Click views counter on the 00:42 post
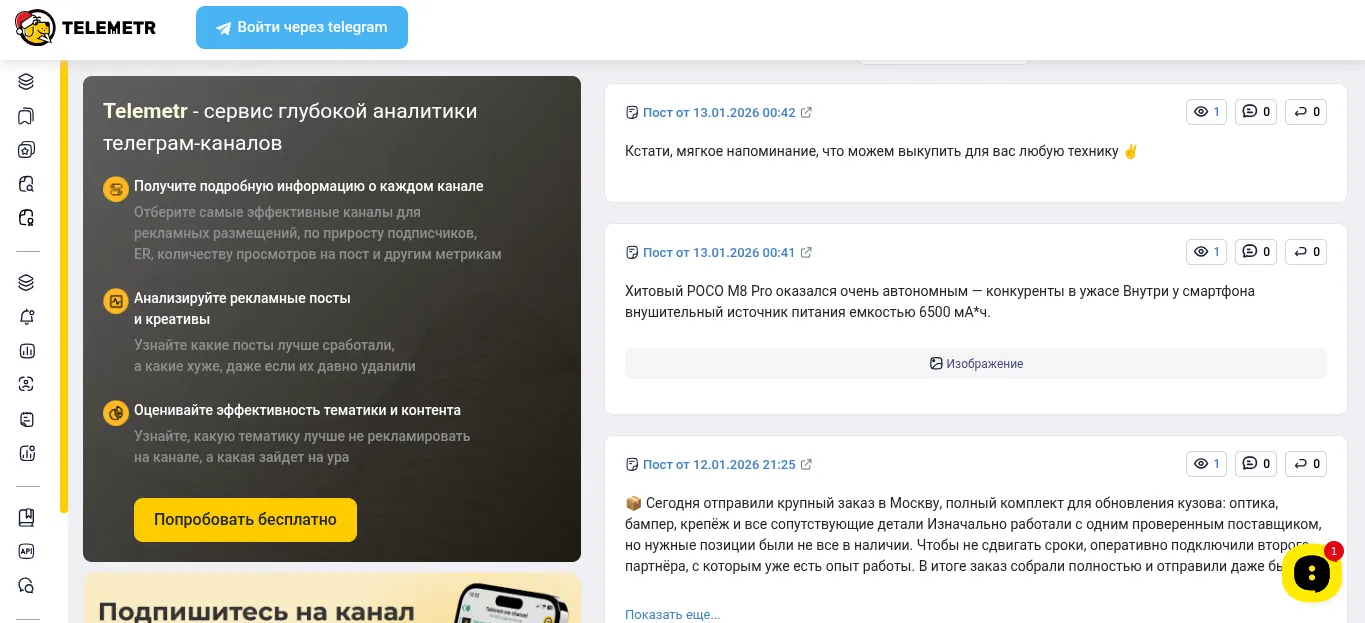 1206,112
